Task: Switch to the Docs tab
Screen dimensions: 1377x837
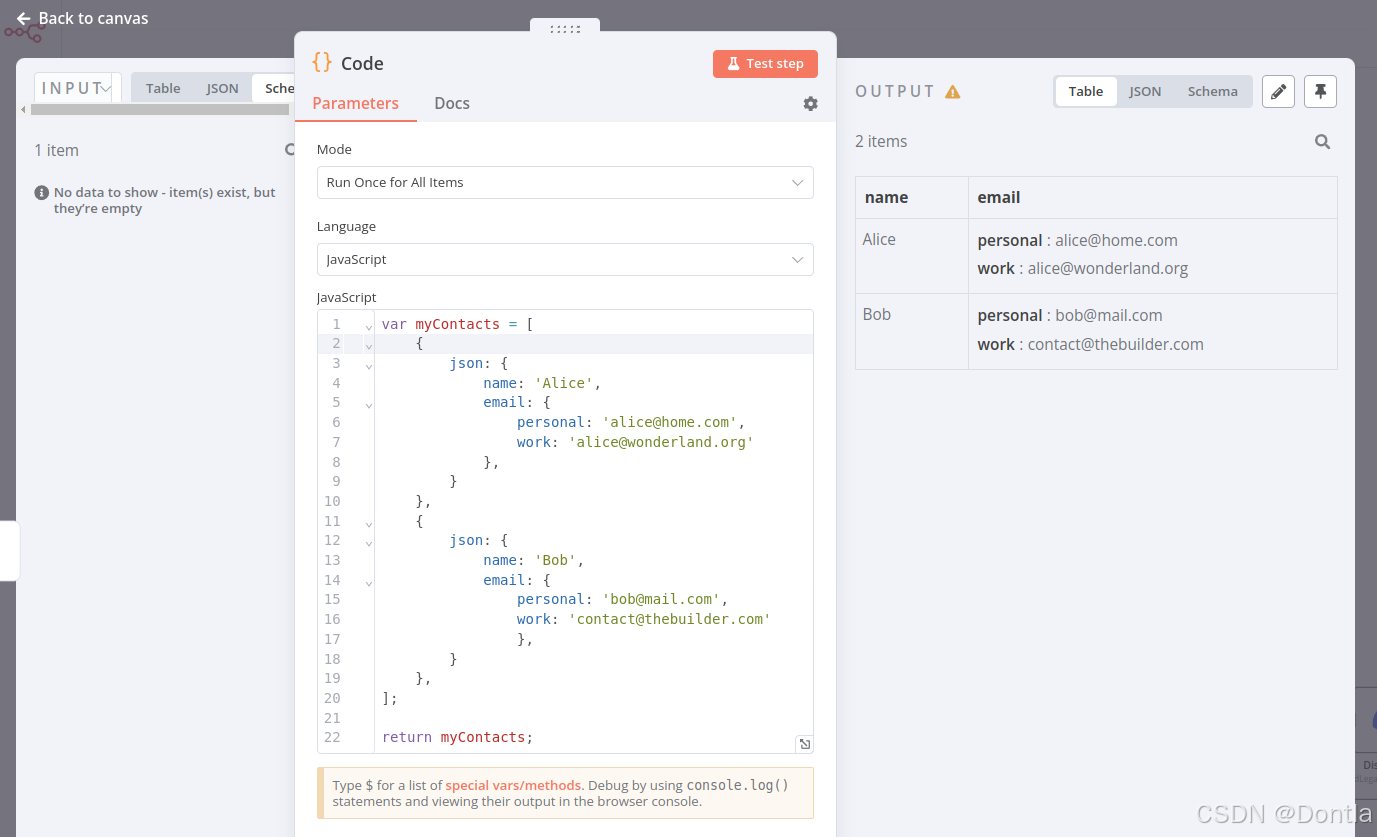Action: pos(452,103)
